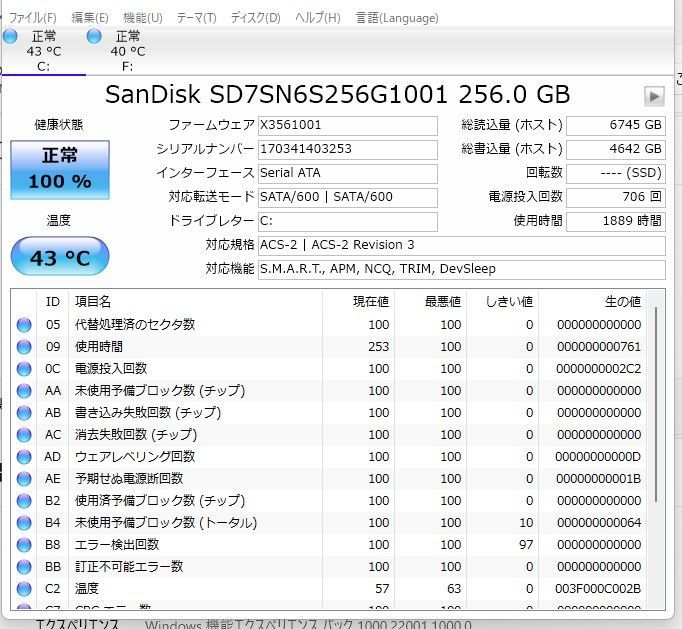Image resolution: width=682 pixels, height=629 pixels.
Task: Click the ID column header
Action: 53,301
